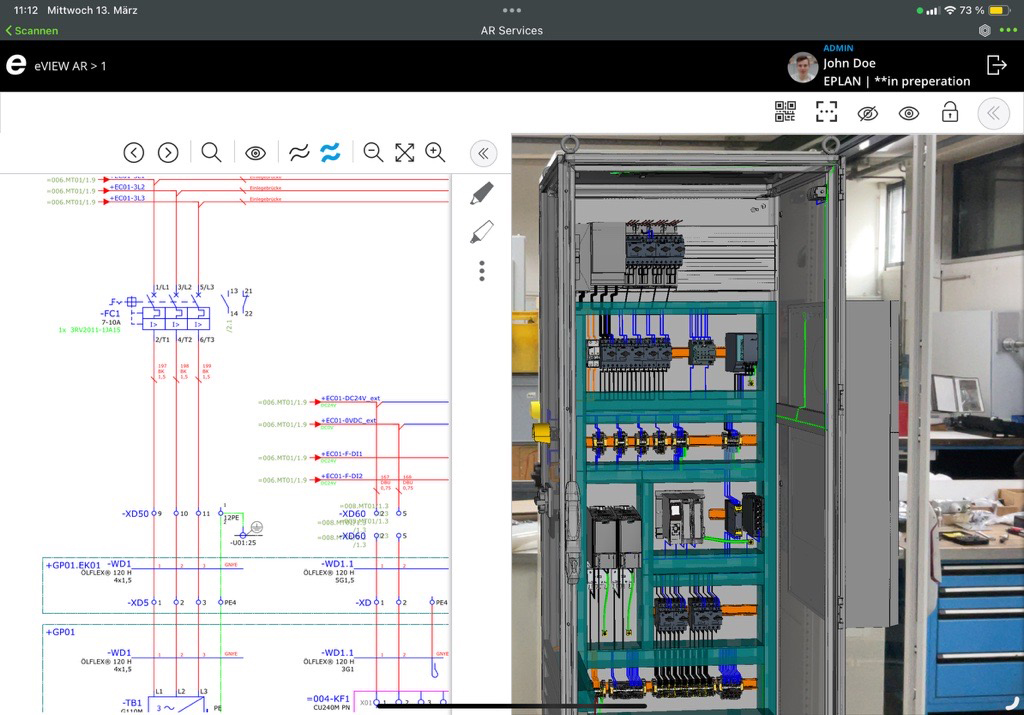
Task: Collapse AR panel with top-right double chevron
Action: pos(992,113)
